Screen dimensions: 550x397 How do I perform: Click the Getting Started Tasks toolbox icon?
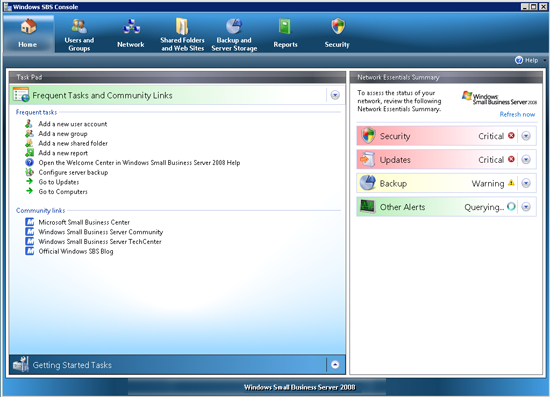coord(21,364)
